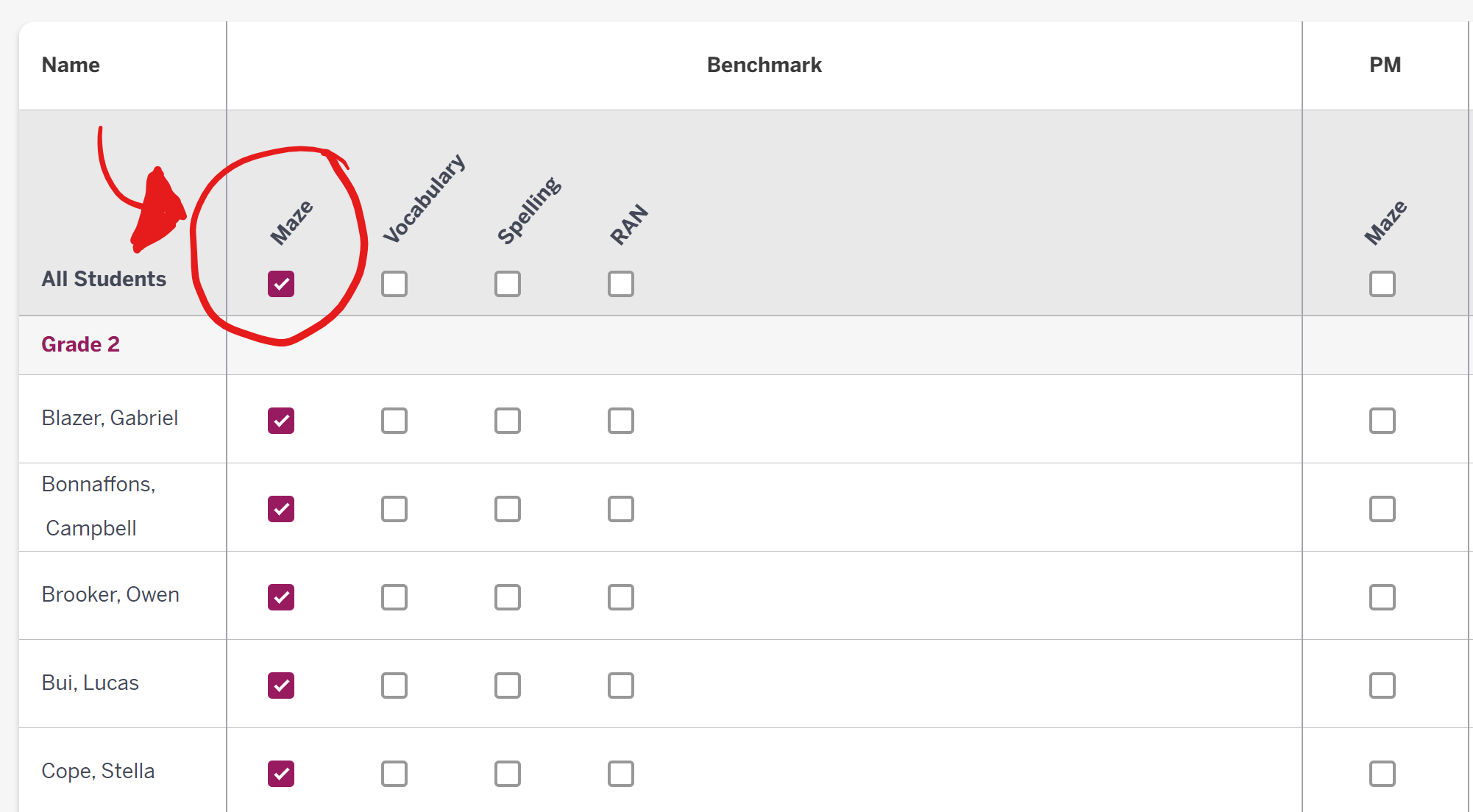The width and height of the screenshot is (1473, 812).
Task: Enable Vocabulary for All Students
Action: click(x=394, y=283)
